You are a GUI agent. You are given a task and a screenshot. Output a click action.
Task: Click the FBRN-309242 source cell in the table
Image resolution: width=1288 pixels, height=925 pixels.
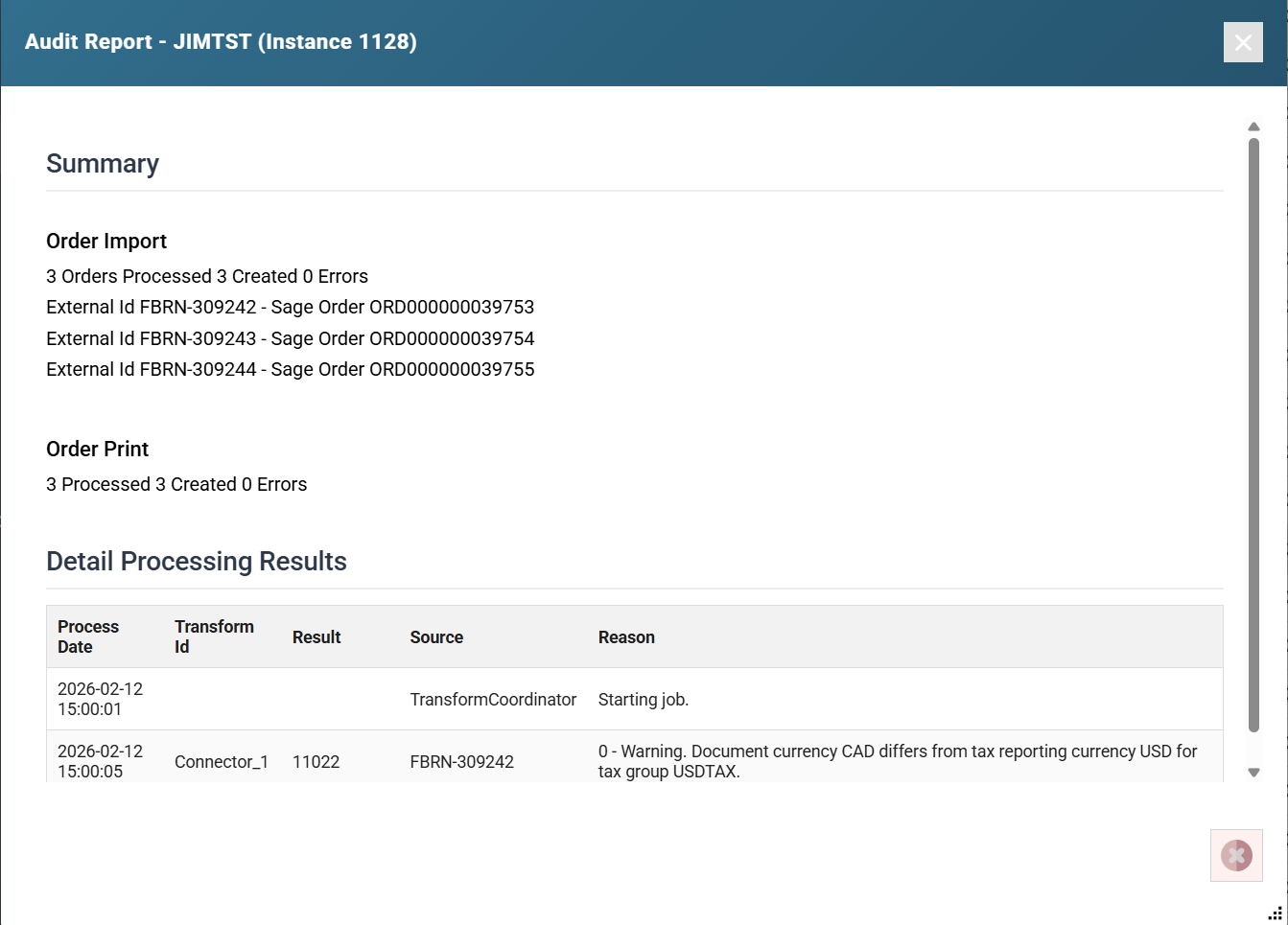click(461, 762)
